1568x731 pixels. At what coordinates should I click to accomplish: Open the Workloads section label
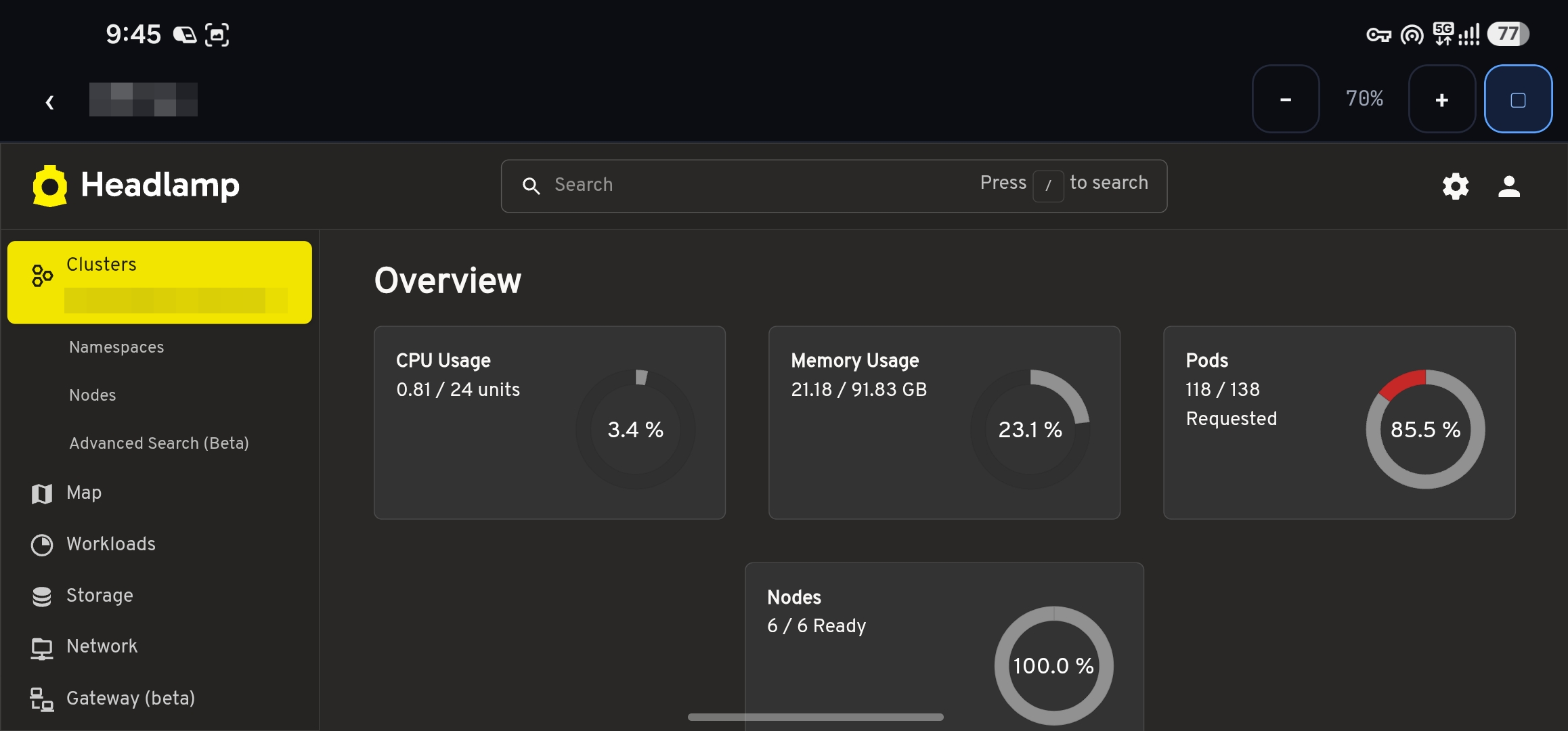111,544
